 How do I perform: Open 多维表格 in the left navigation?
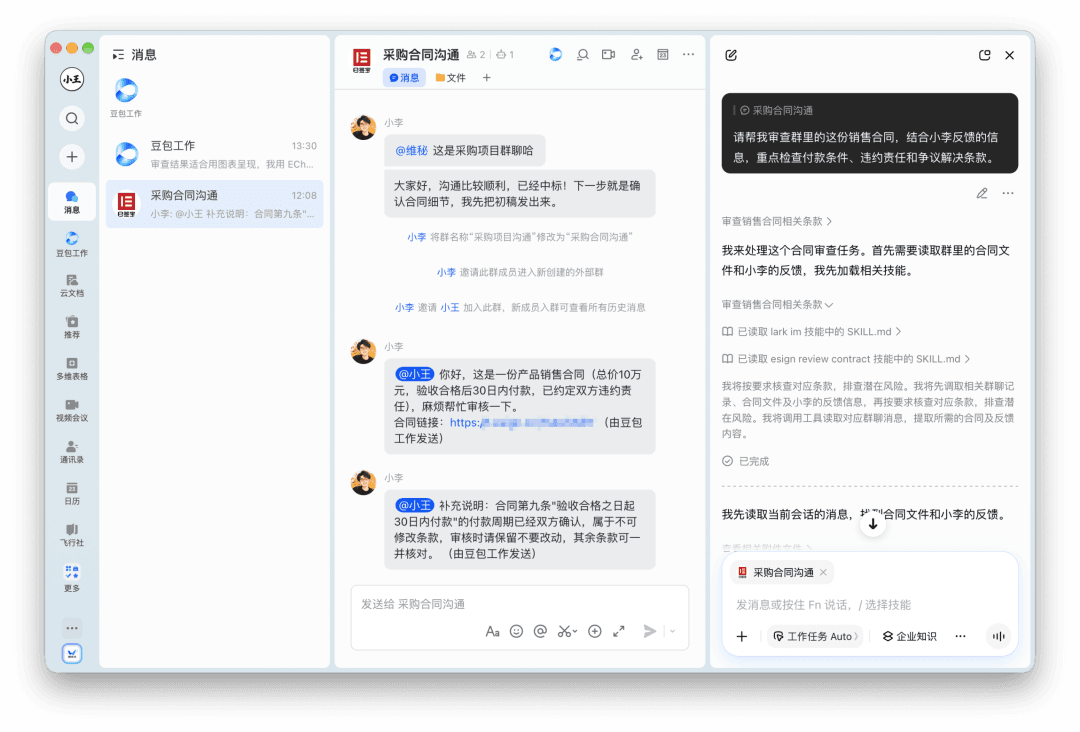(x=72, y=368)
